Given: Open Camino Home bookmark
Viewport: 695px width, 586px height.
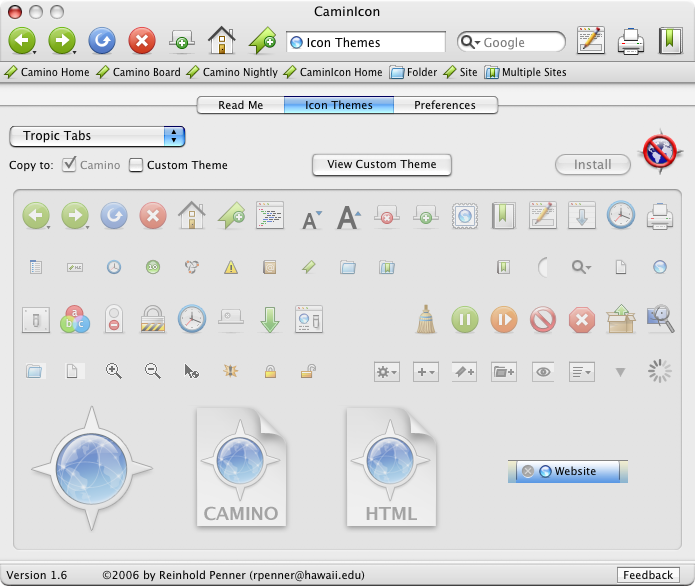Looking at the screenshot, I should (x=47, y=72).
